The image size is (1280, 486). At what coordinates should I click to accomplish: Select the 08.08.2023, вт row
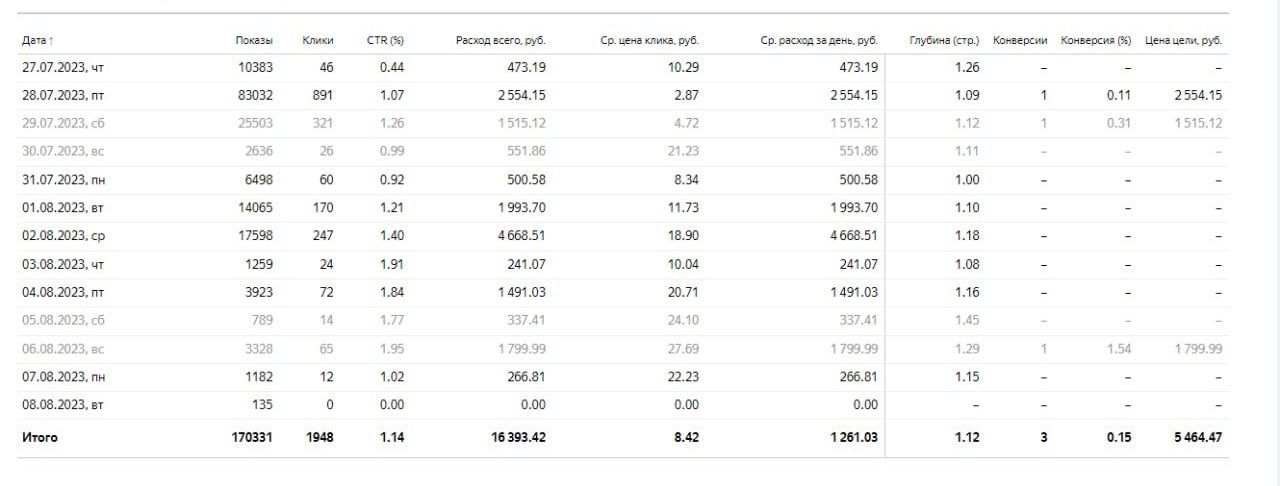(x=622, y=405)
